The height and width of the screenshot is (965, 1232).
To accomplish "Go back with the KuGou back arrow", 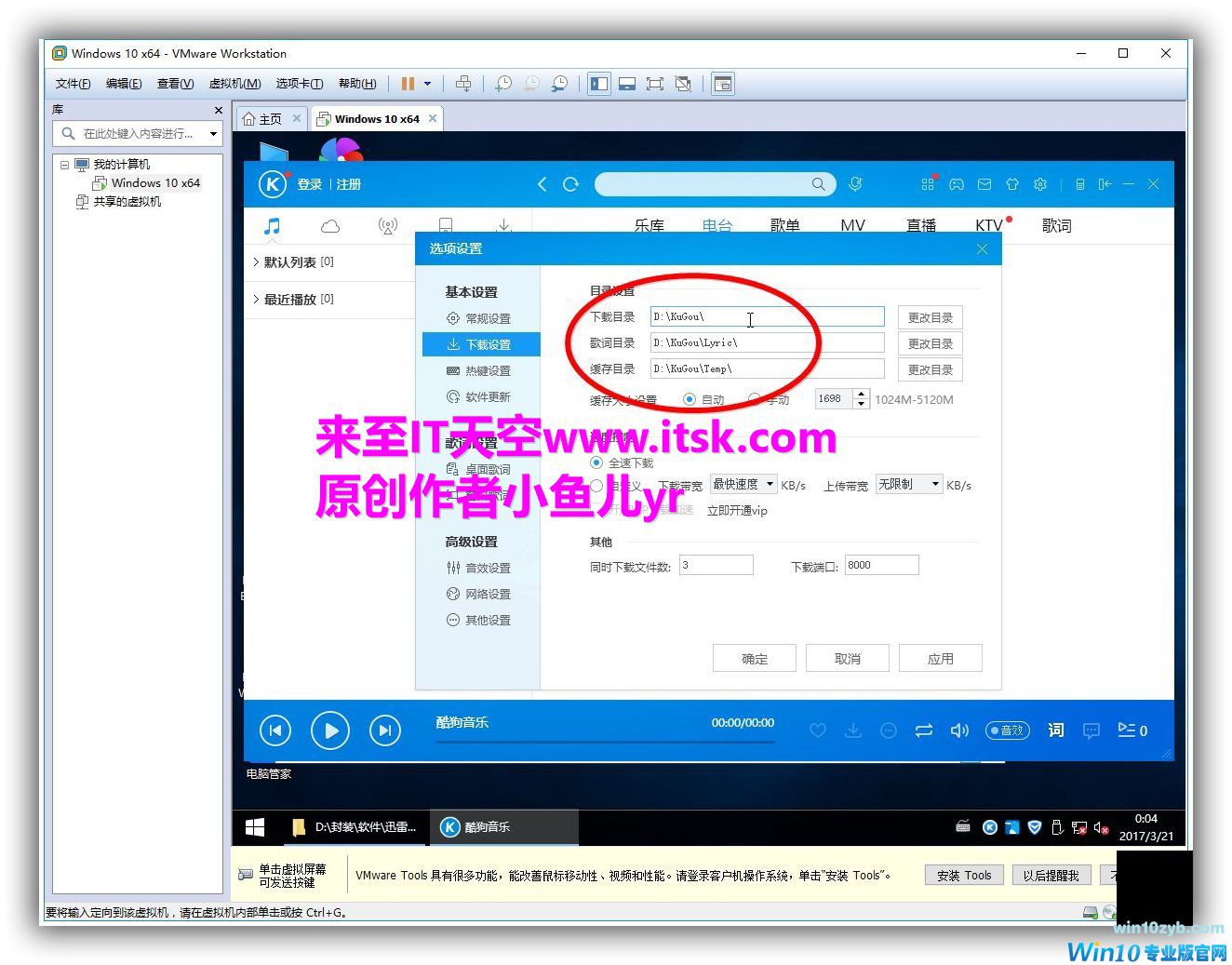I will [x=542, y=184].
